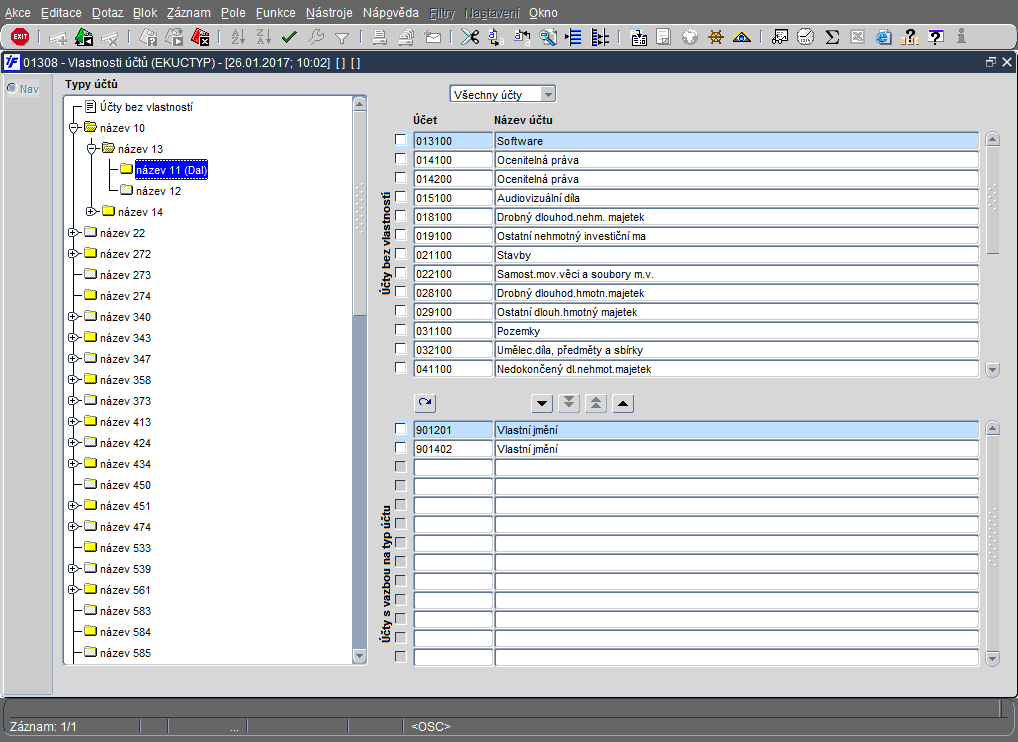Click the green checkmark toolbar icon
This screenshot has width=1018, height=742.
[289, 37]
